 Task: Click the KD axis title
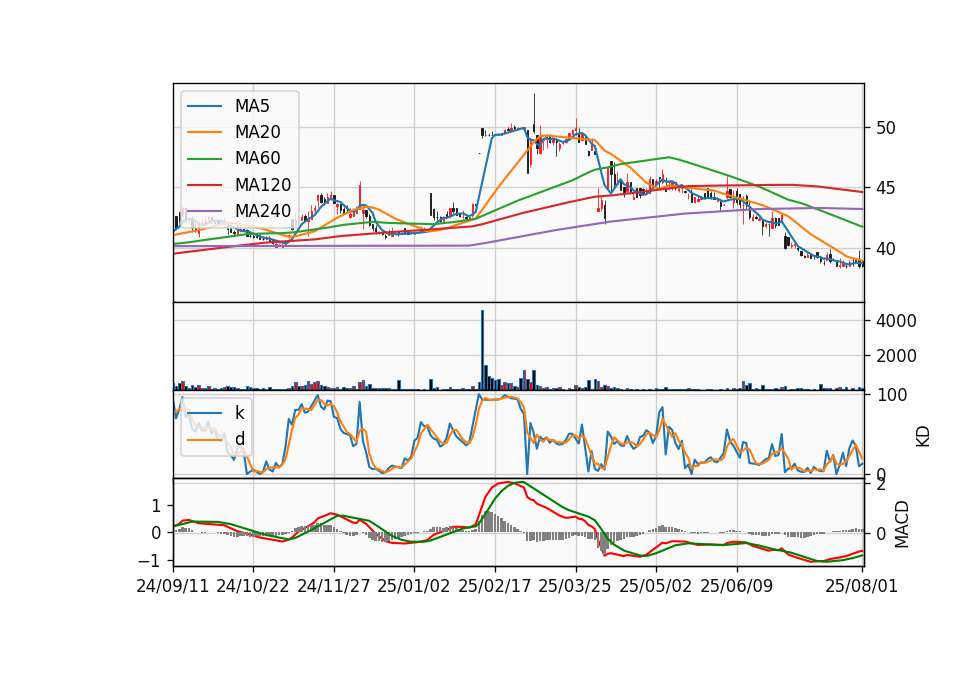[923, 437]
